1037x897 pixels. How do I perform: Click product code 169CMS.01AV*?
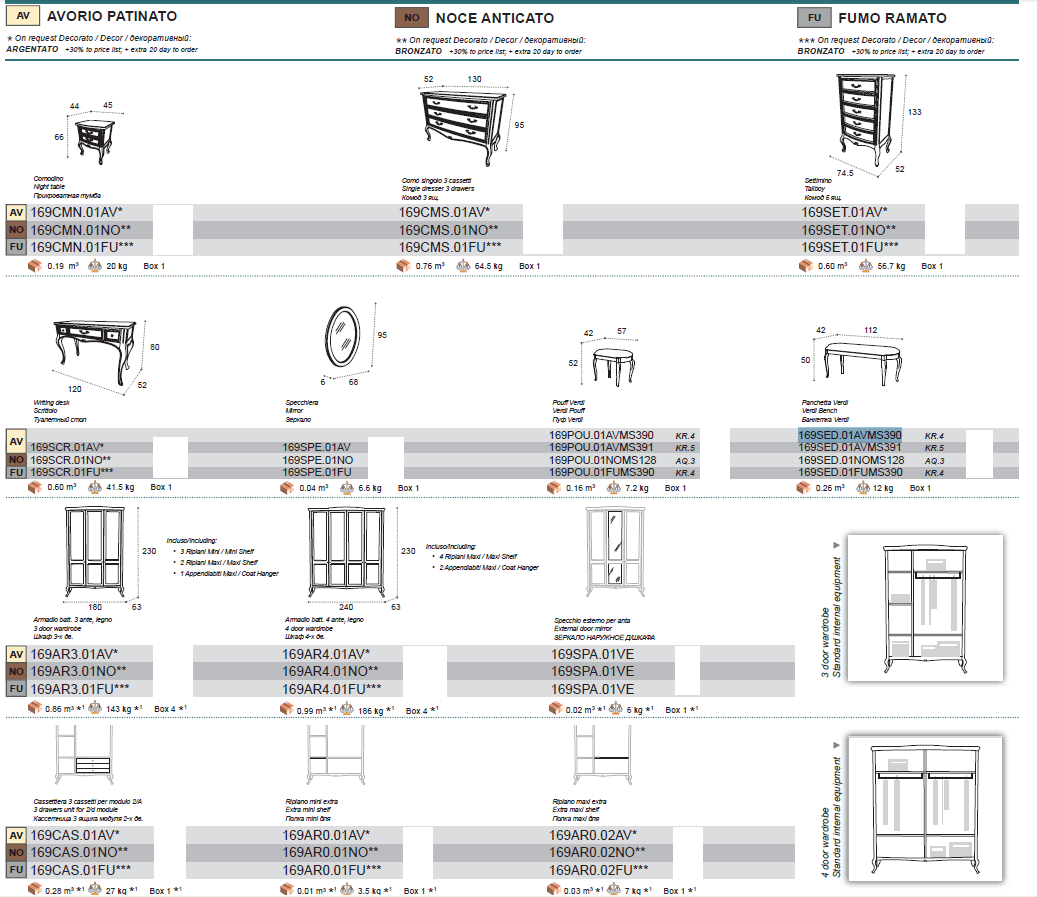tap(444, 212)
